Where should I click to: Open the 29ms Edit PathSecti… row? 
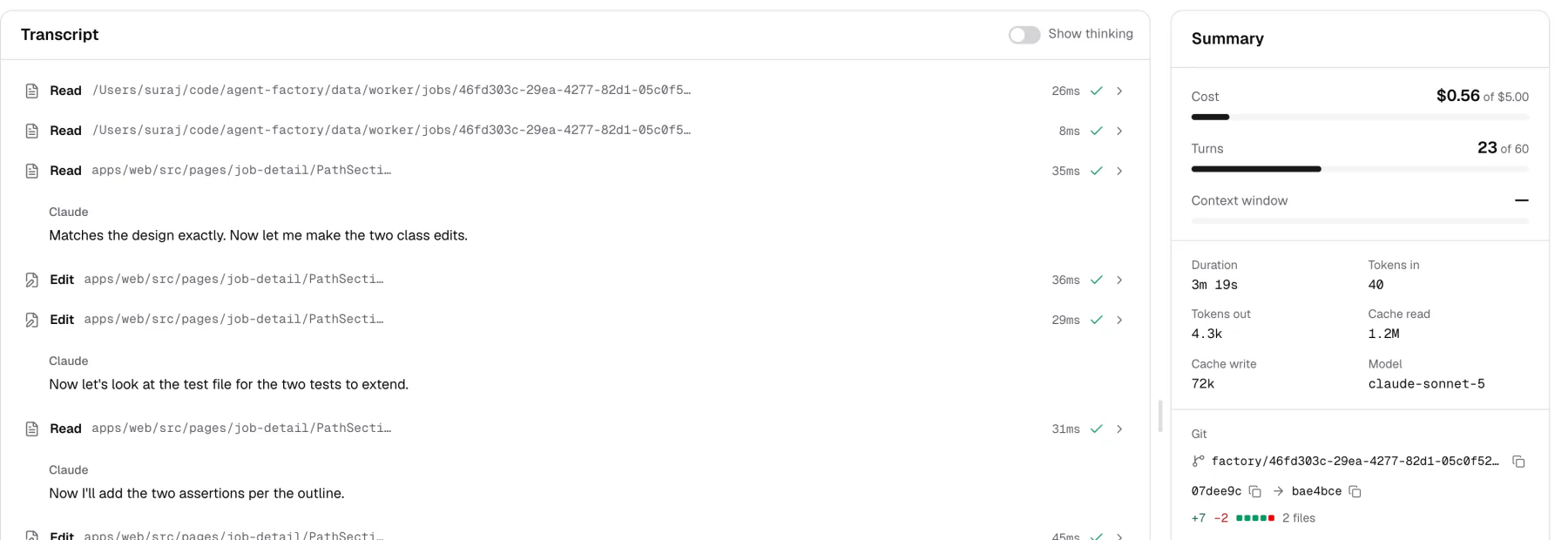[x=575, y=320]
